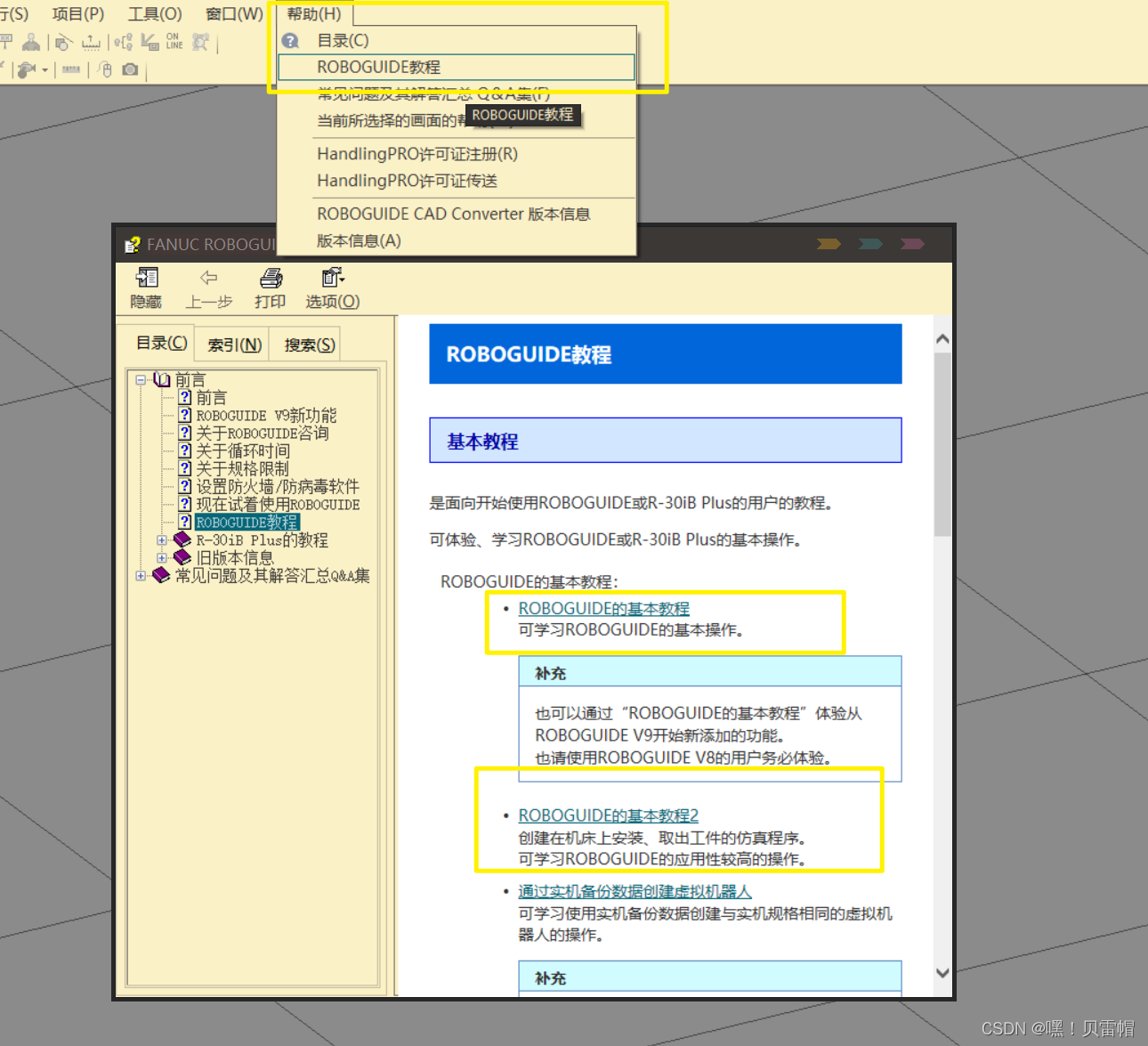Click the purple book icon beside 常见问题及其解答汇总Q&A集
This screenshot has height=1046, width=1148.
[x=161, y=576]
